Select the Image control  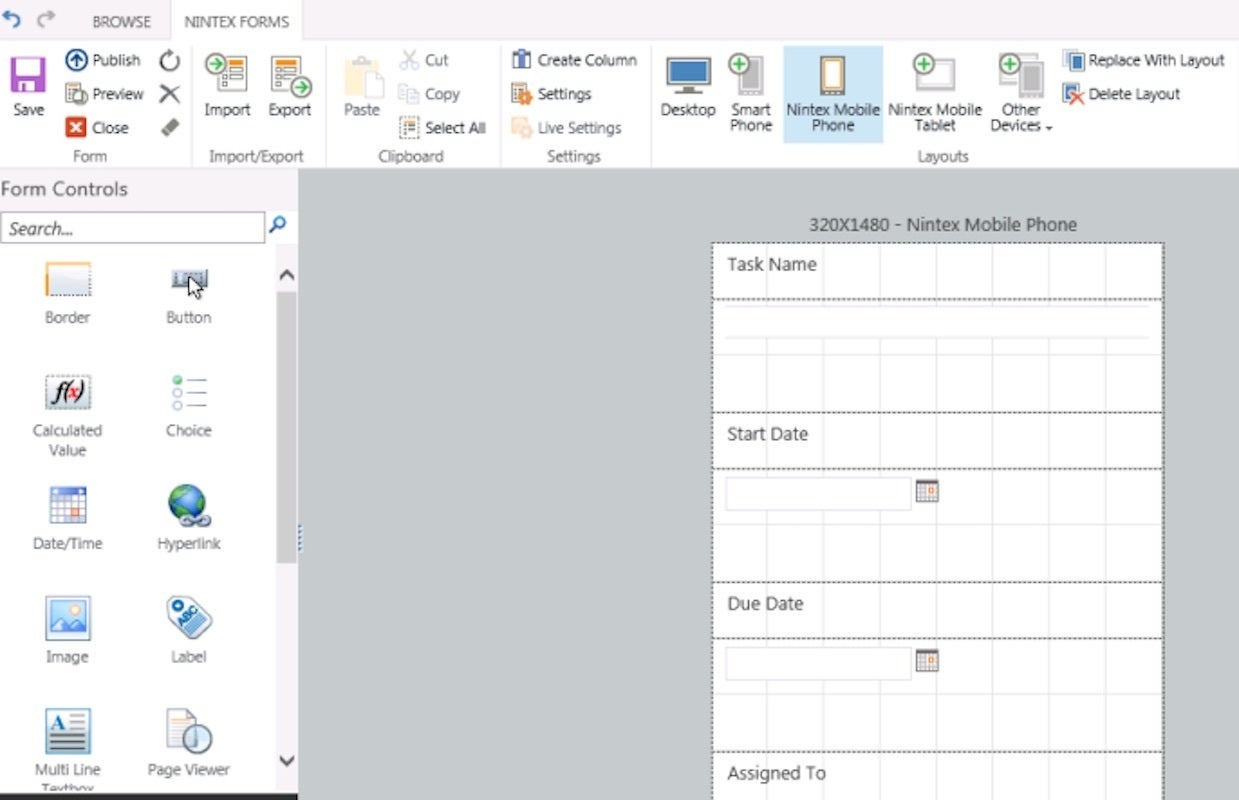tap(67, 632)
